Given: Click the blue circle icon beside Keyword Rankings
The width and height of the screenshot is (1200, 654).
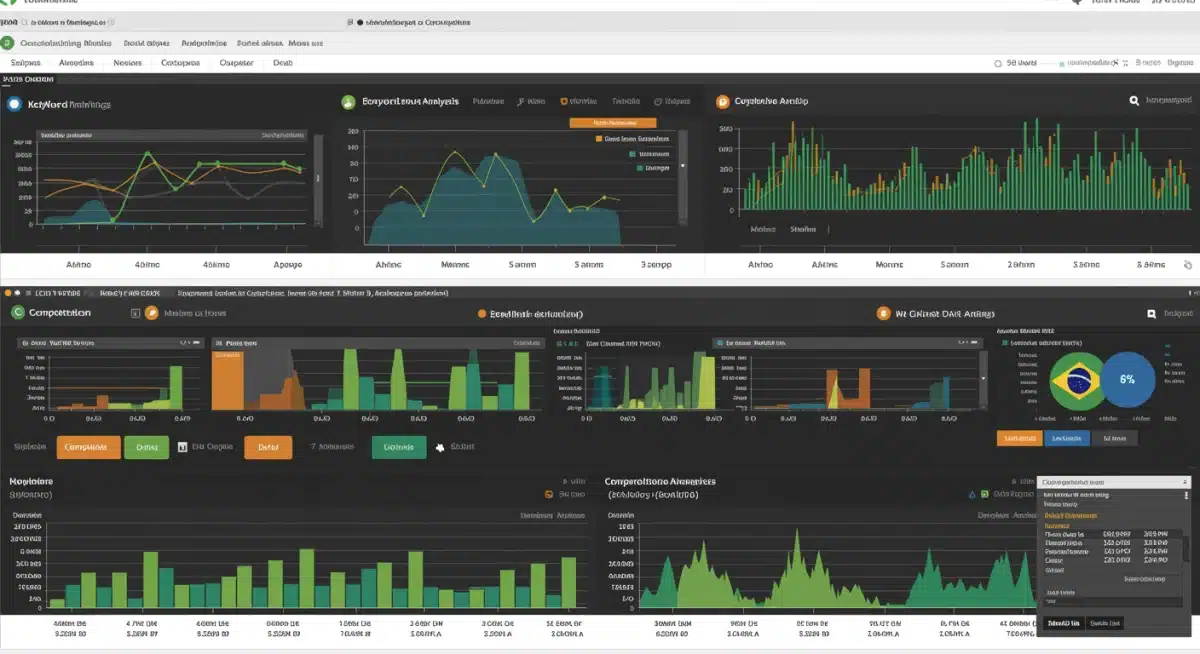Looking at the screenshot, I should (x=14, y=103).
